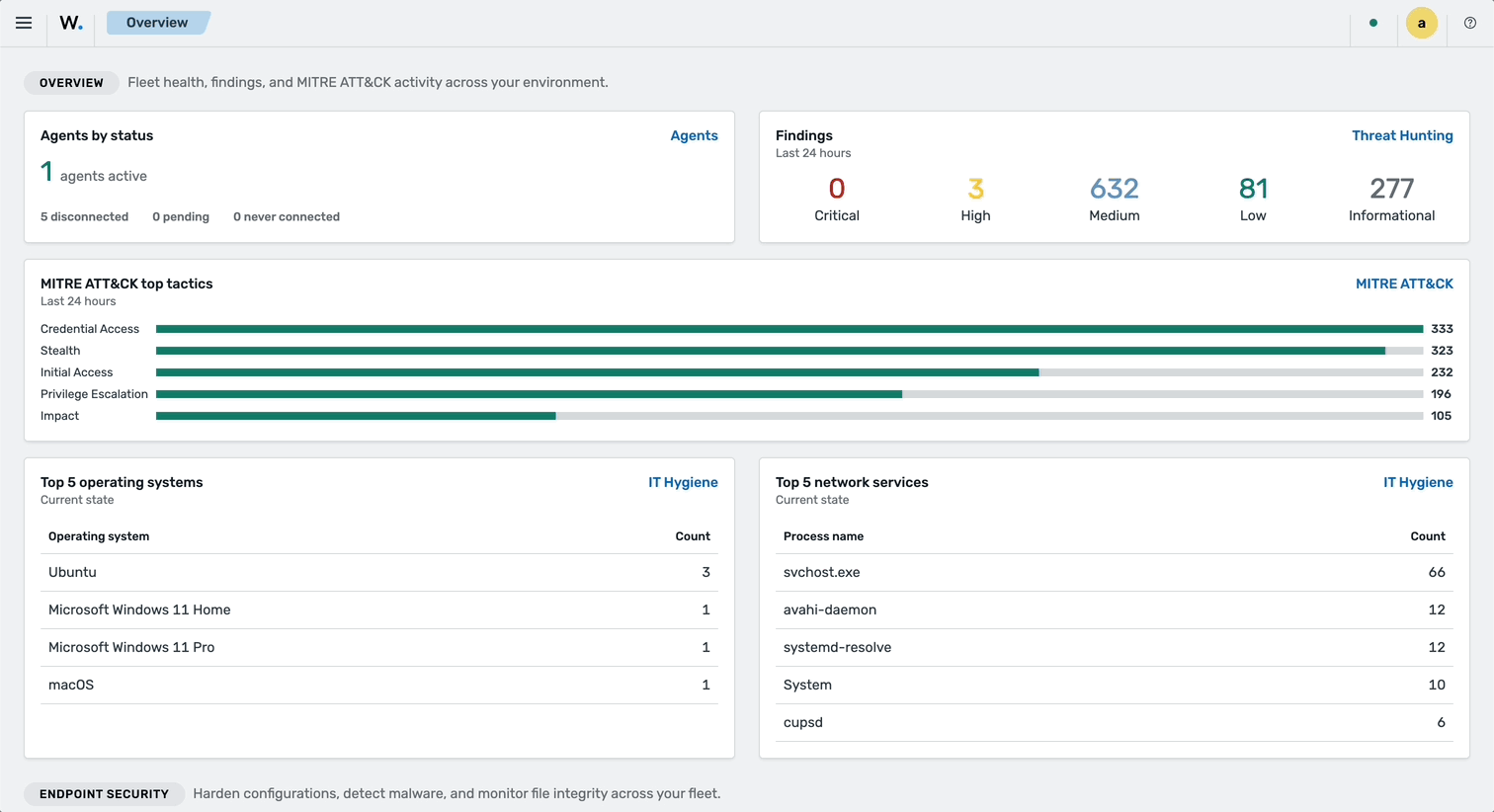Click the 0 never connected text
Image resolution: width=1494 pixels, height=812 pixels.
pos(287,216)
